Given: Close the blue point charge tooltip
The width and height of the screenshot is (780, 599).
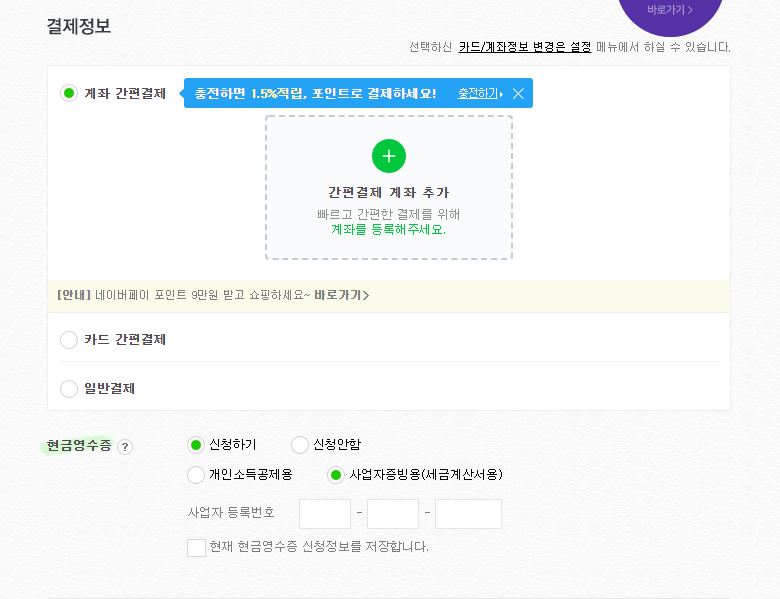Looking at the screenshot, I should (517, 93).
